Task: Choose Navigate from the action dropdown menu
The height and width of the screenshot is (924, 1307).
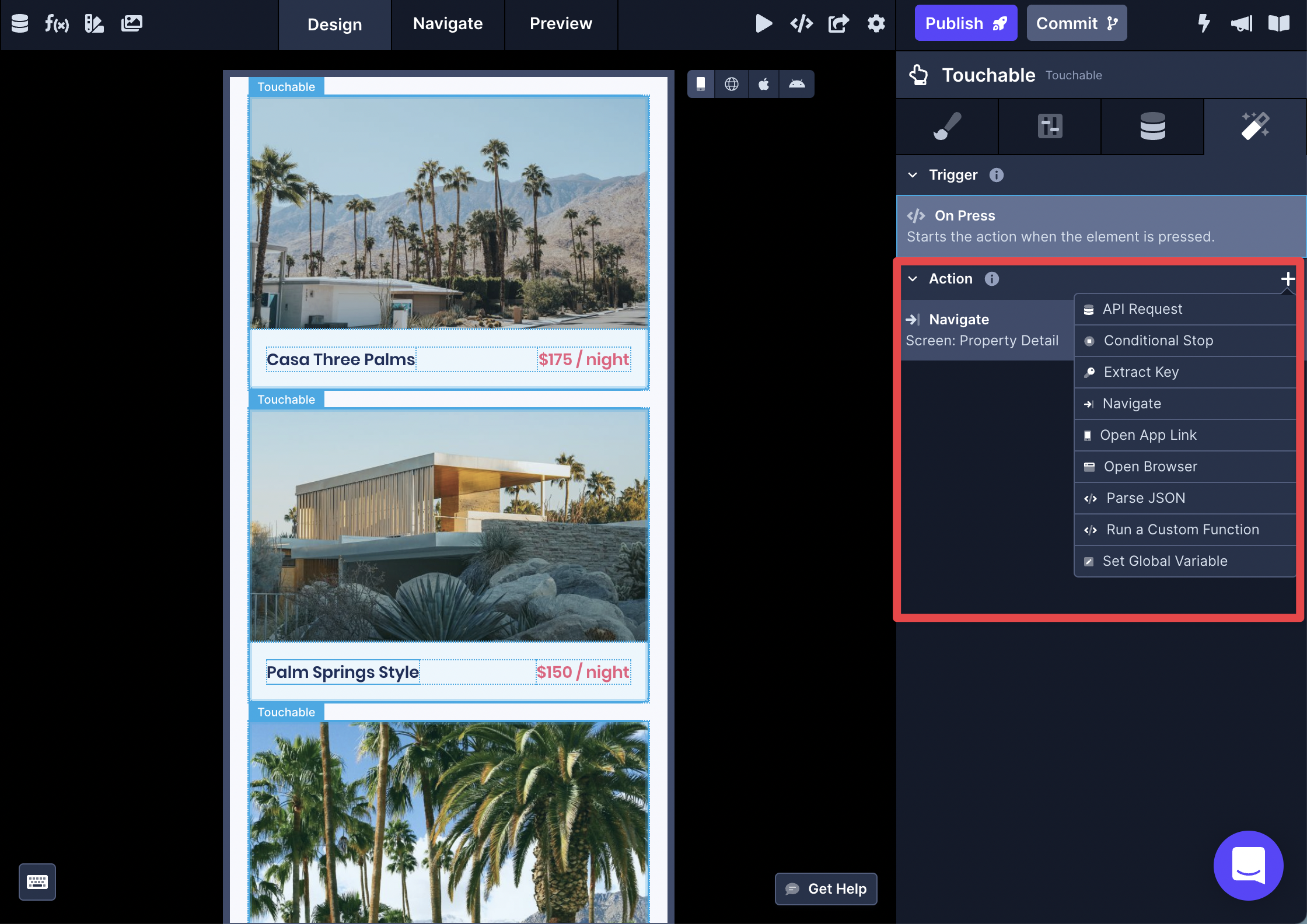Action: coord(1185,404)
